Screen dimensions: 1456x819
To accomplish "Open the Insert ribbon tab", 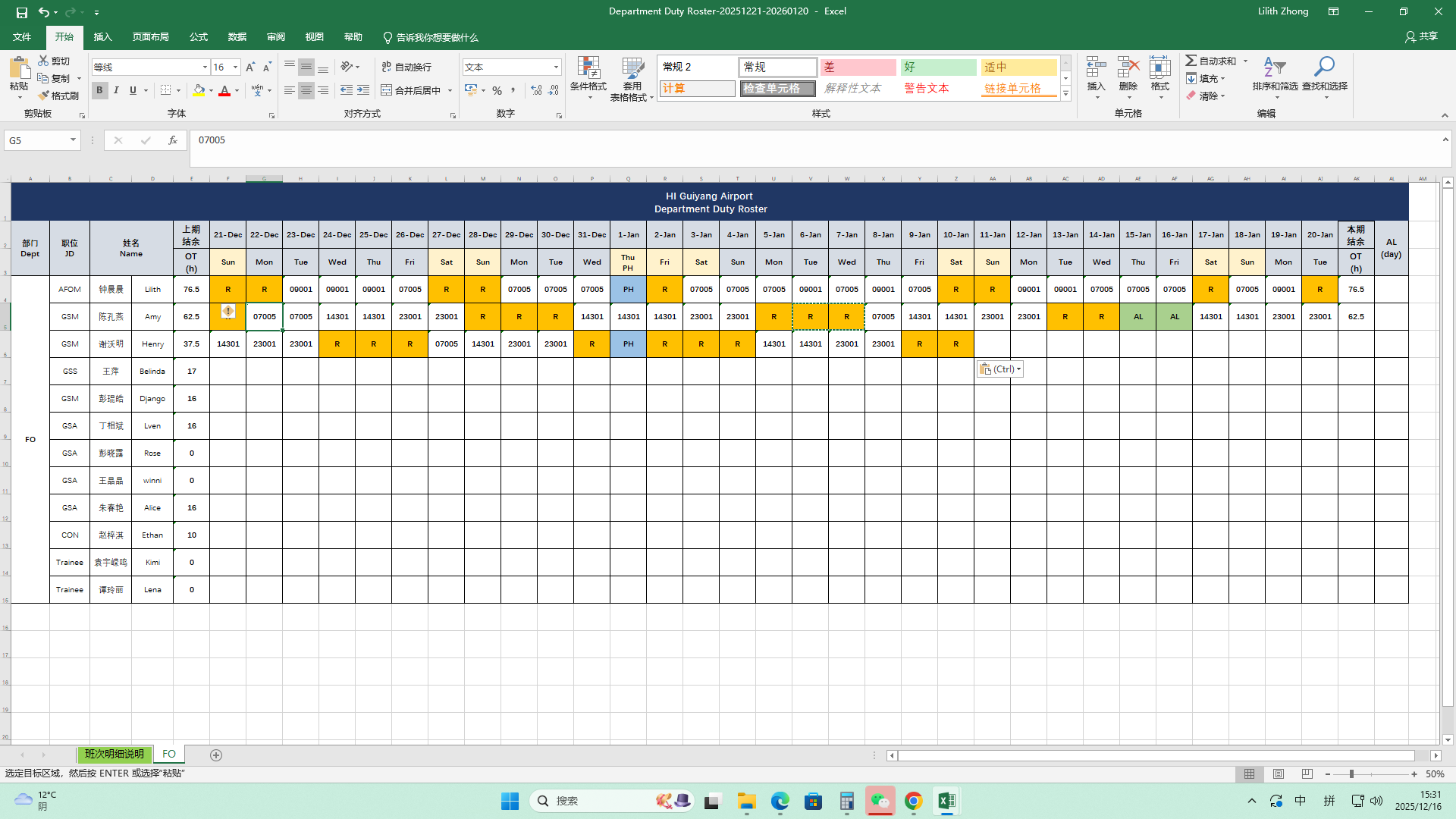I will pyautogui.click(x=102, y=37).
